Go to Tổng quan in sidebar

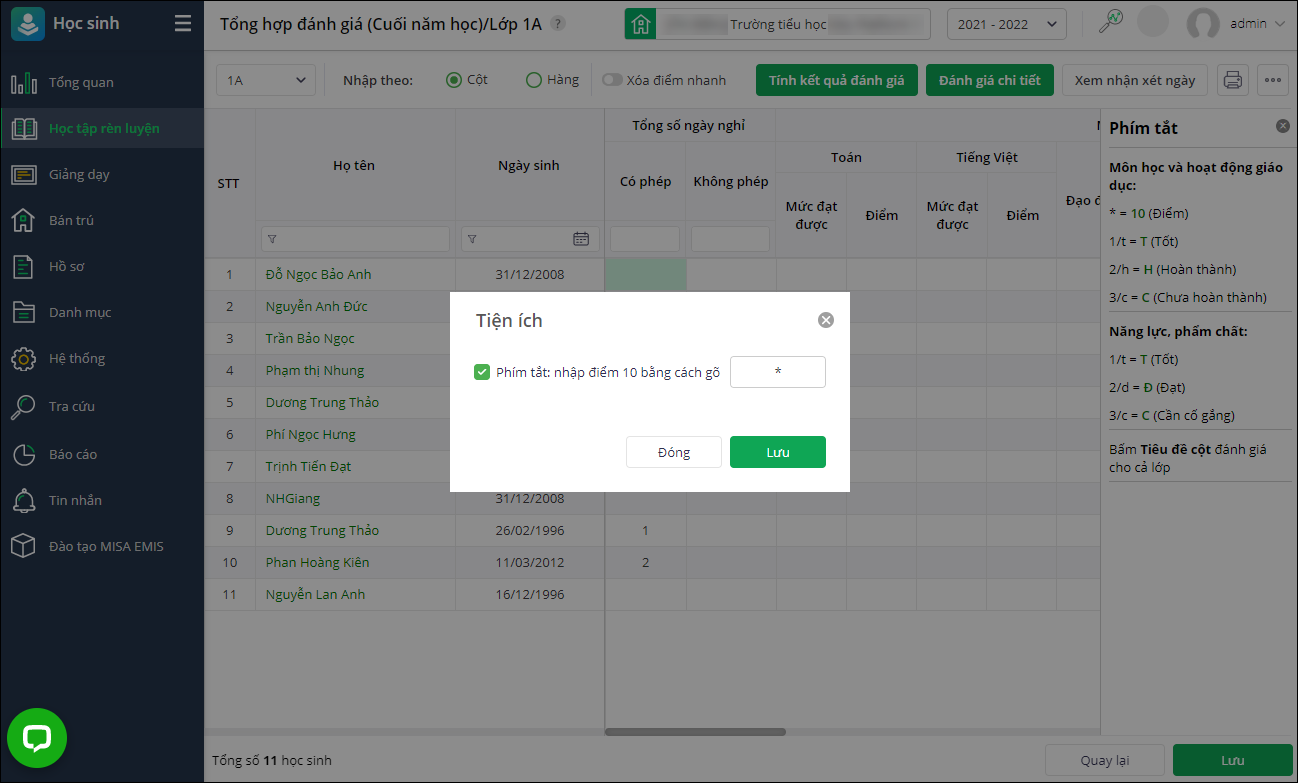tap(81, 82)
